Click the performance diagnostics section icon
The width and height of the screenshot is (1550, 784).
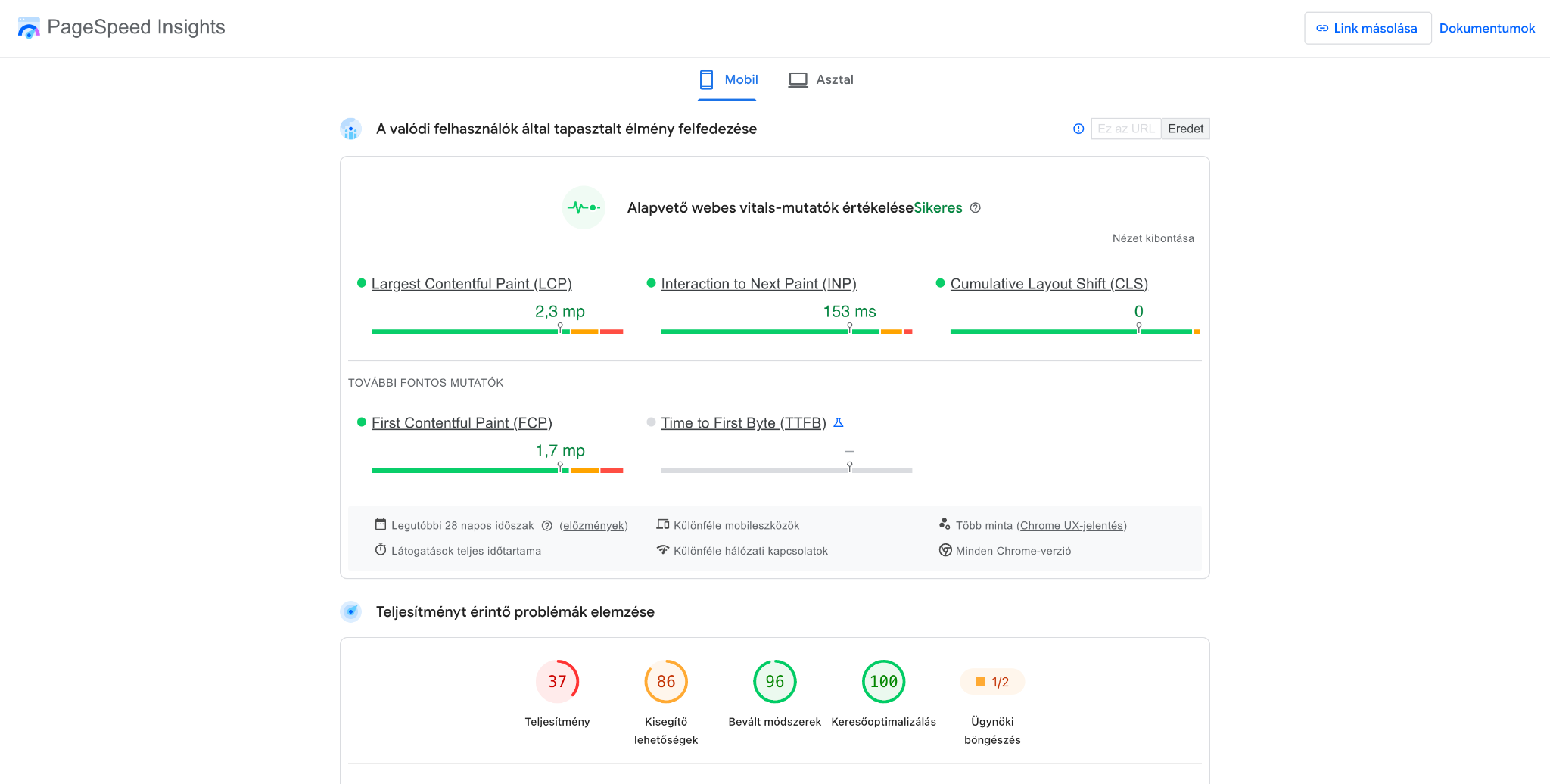tap(350, 611)
